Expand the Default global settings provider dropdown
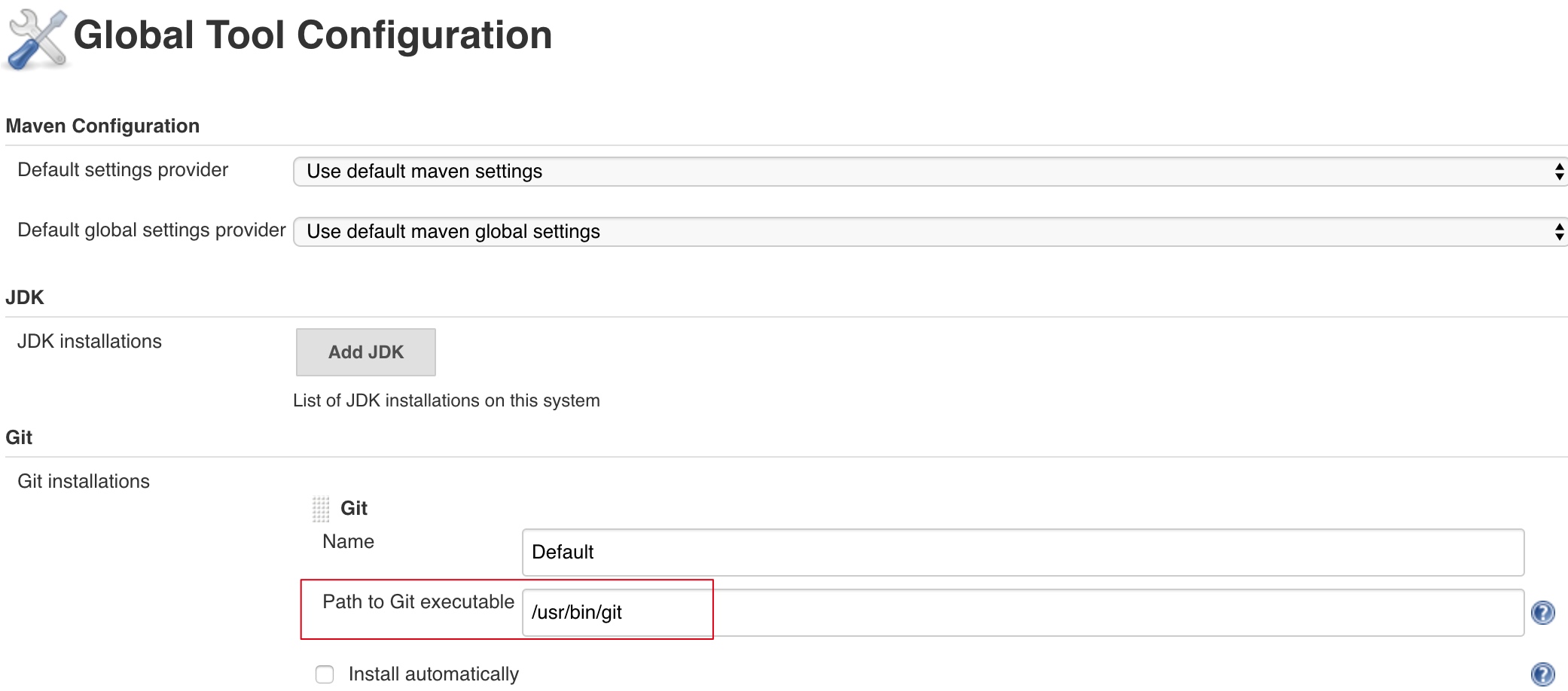 pos(931,232)
